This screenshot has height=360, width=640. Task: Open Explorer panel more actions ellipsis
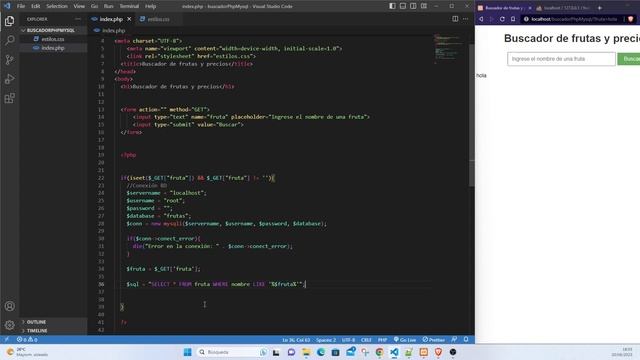(78, 19)
